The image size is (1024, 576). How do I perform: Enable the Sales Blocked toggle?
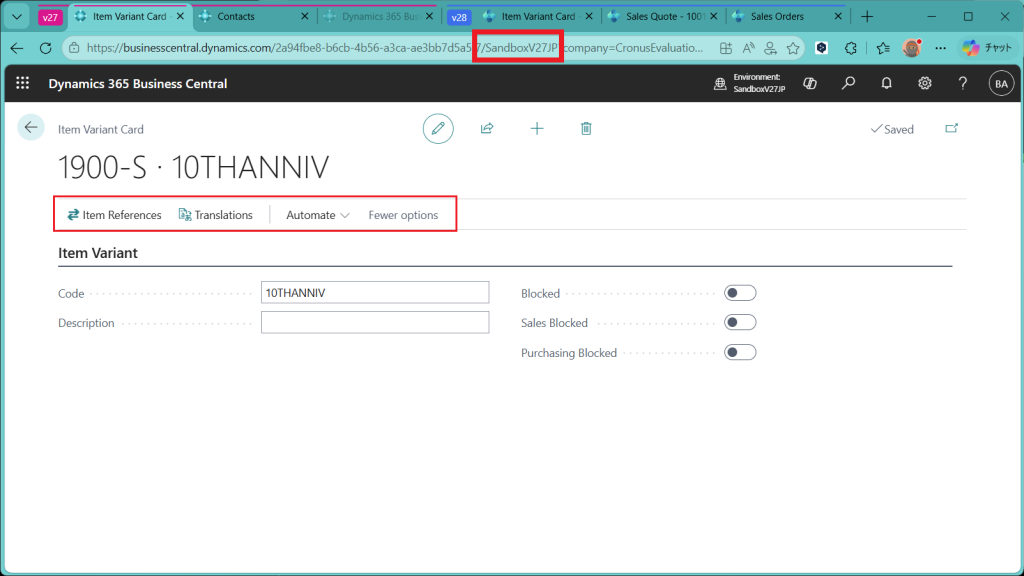point(740,323)
